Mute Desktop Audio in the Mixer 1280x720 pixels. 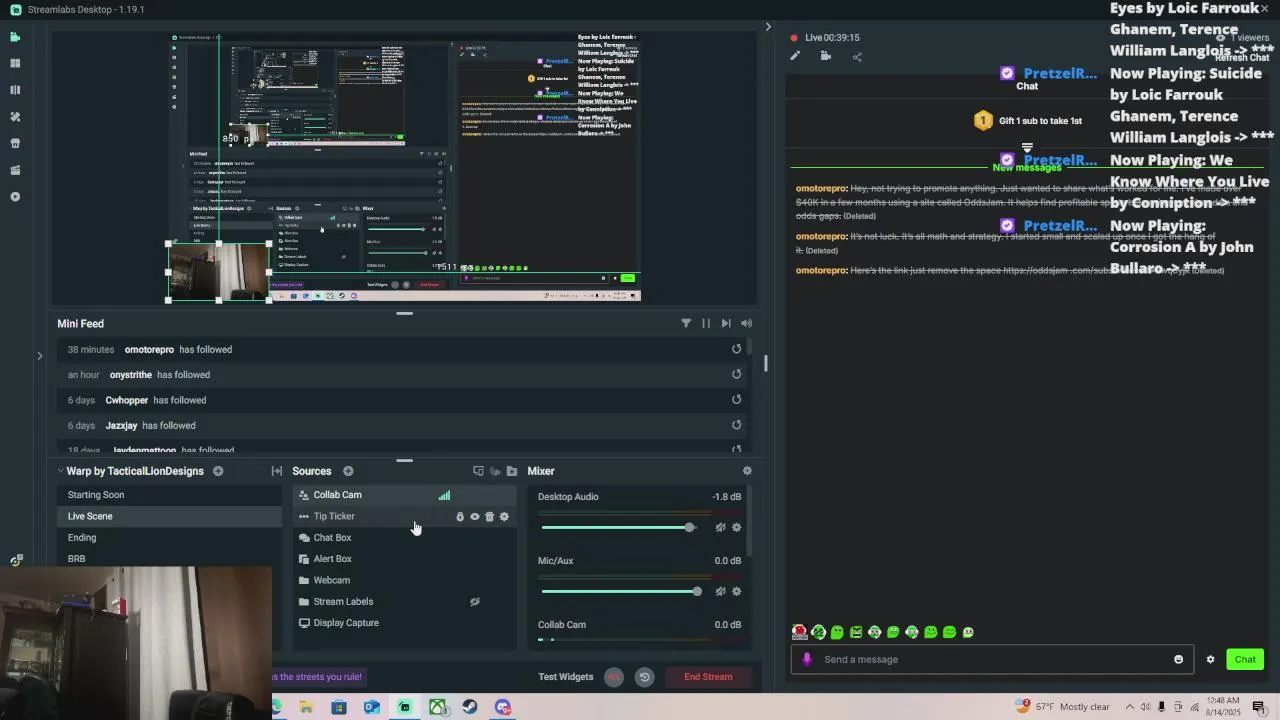[x=720, y=527]
